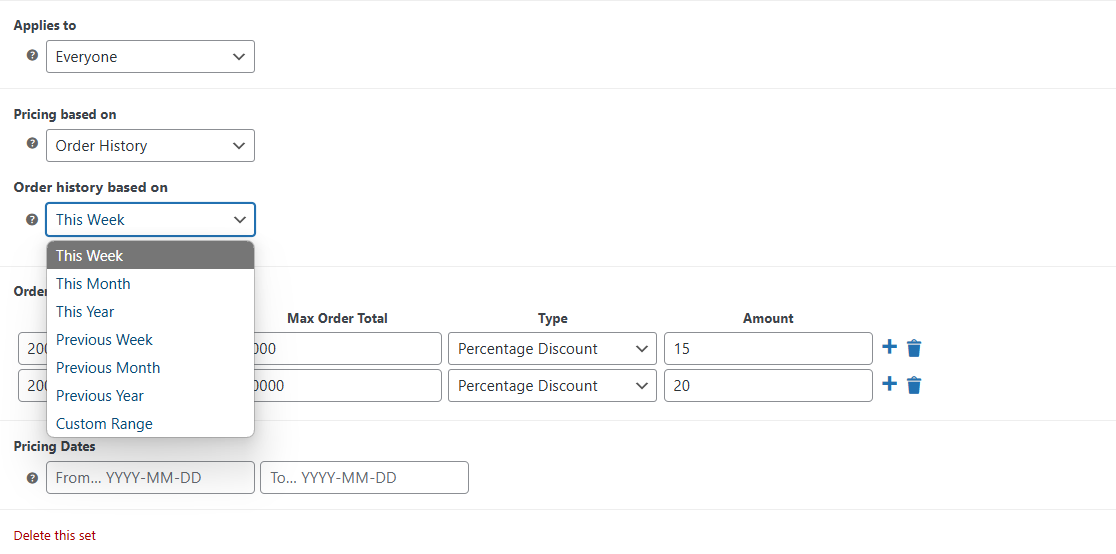The image size is (1116, 554).
Task: Delete the pricing row with amount 20
Action: [915, 385]
